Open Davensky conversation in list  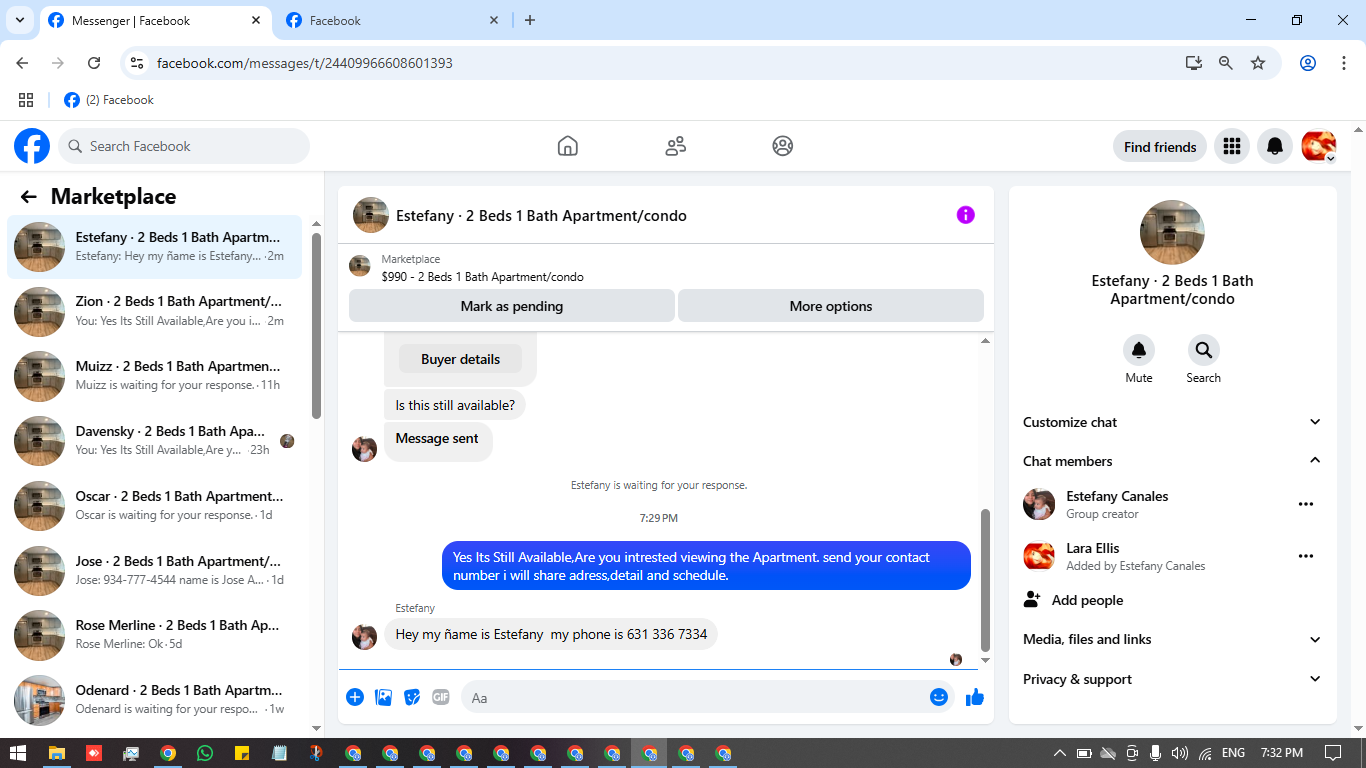(155, 441)
